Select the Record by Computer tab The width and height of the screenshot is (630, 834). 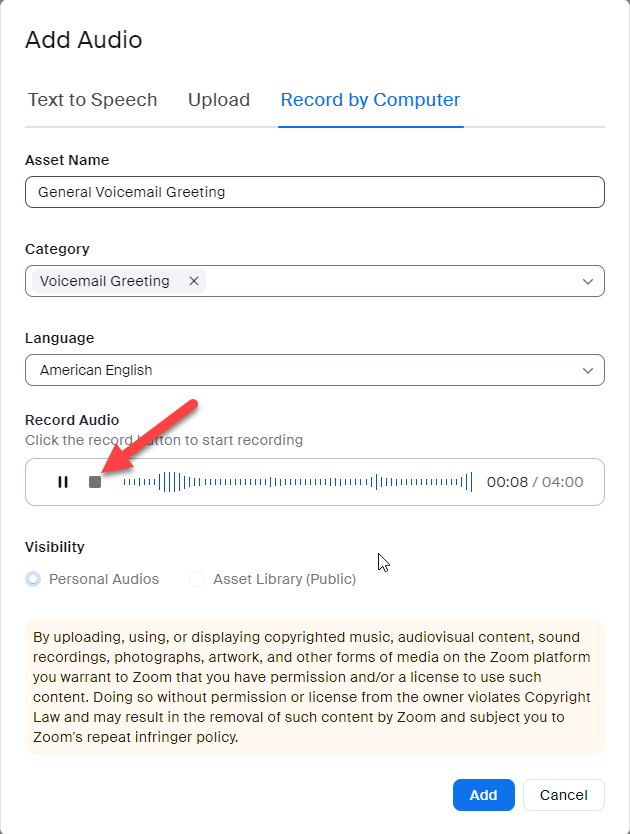point(370,100)
